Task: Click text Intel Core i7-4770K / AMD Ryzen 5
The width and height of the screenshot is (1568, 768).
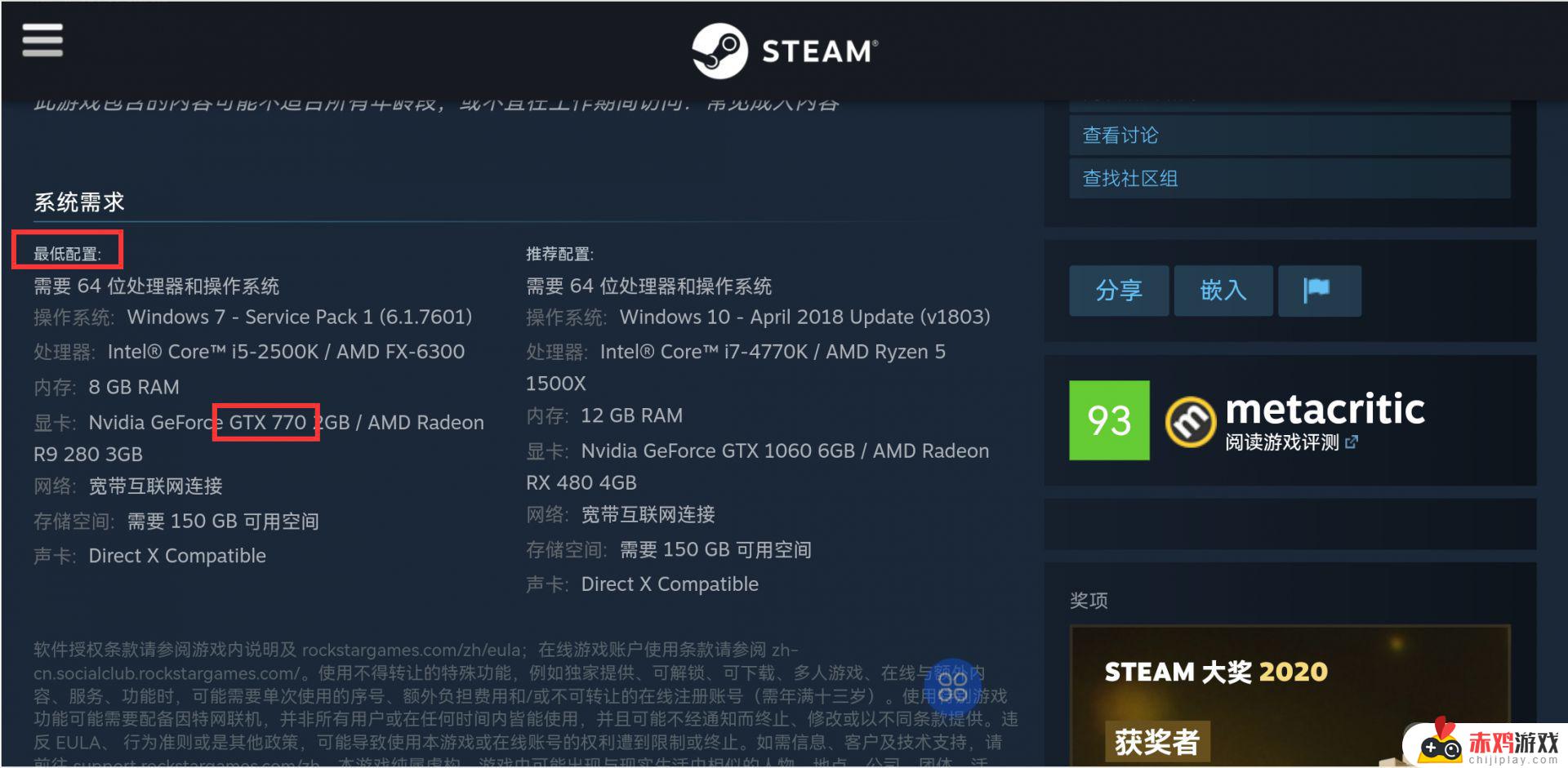Action: (773, 352)
